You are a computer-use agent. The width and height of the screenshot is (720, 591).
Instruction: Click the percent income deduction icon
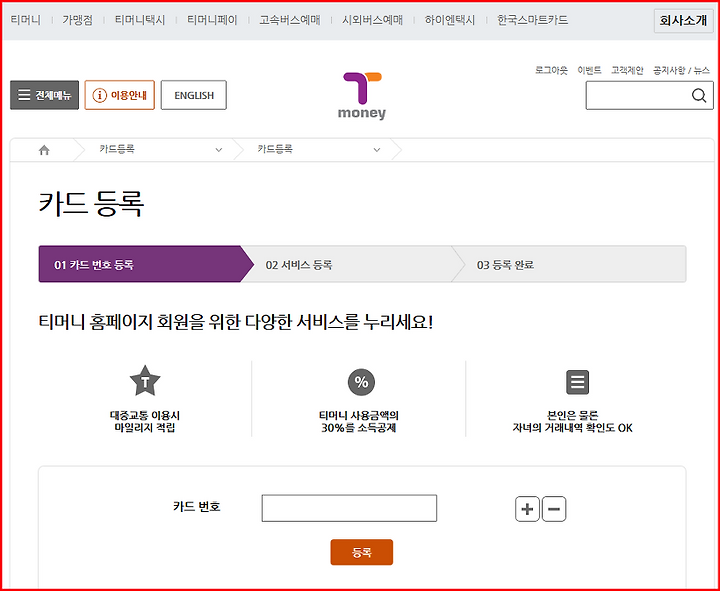pos(361,382)
